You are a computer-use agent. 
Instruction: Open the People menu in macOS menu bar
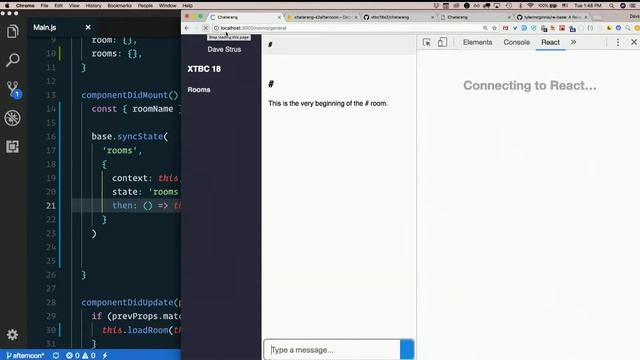pyautogui.click(x=145, y=5)
